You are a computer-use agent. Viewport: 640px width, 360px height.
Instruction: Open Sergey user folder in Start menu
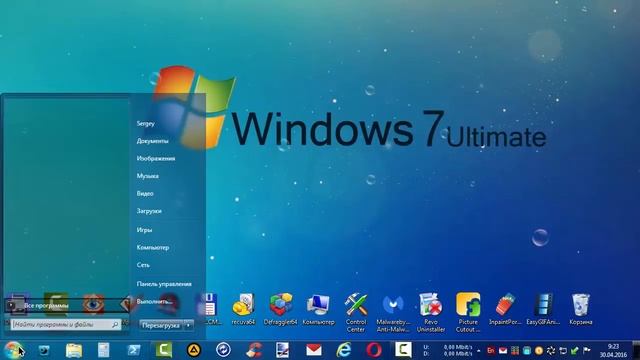pyautogui.click(x=146, y=123)
